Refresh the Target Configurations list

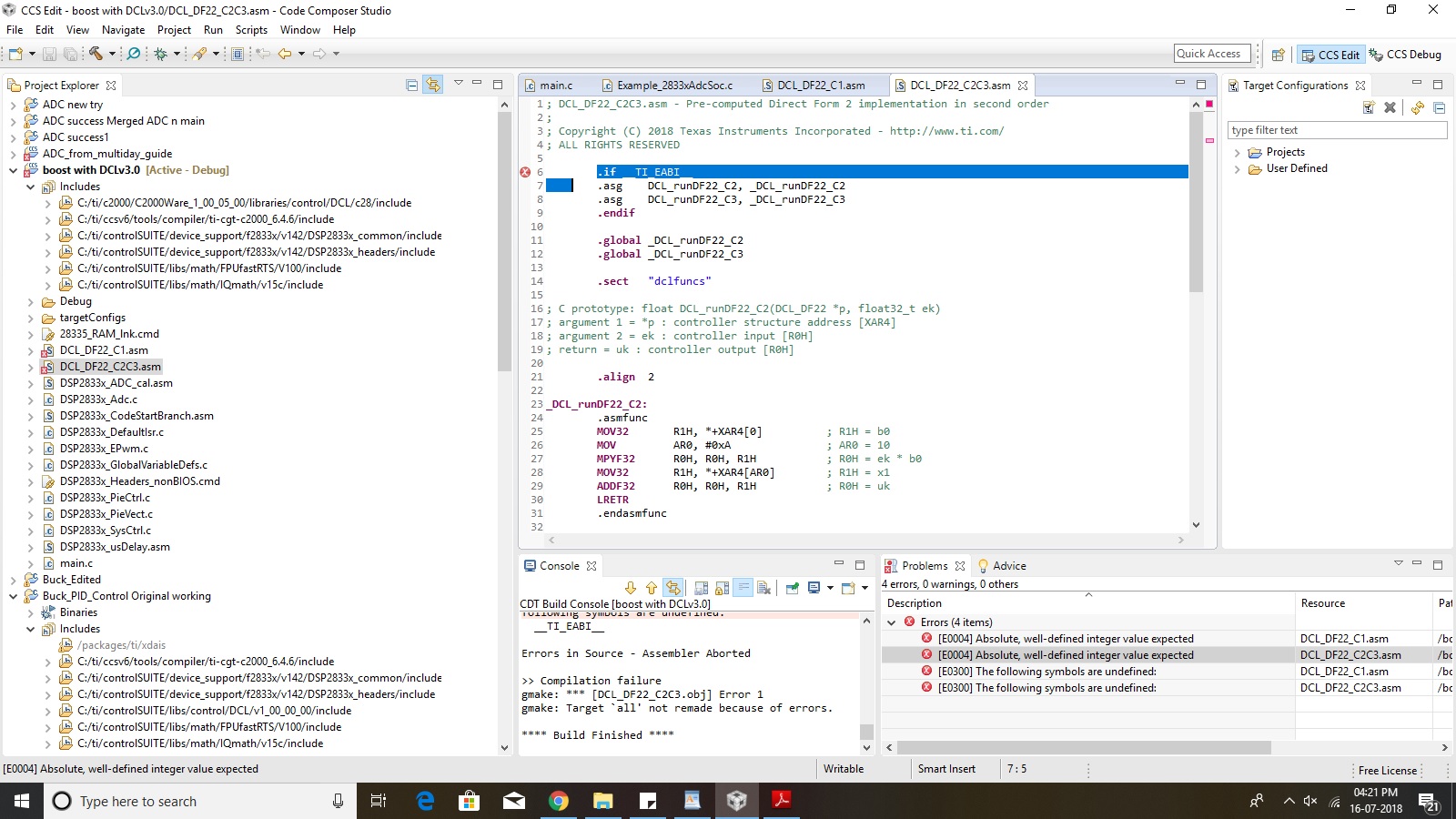(1417, 107)
